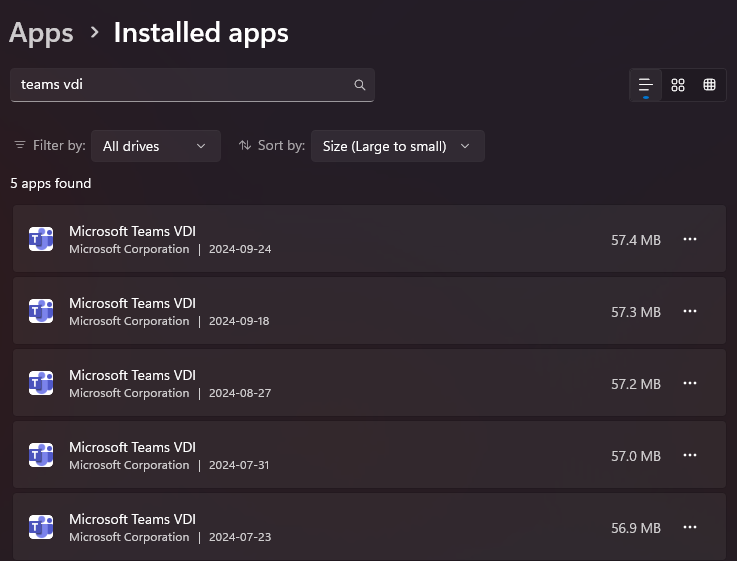The image size is (737, 561).
Task: Select Teams VDI entry dated 2024-09-18
Action: pos(369,311)
